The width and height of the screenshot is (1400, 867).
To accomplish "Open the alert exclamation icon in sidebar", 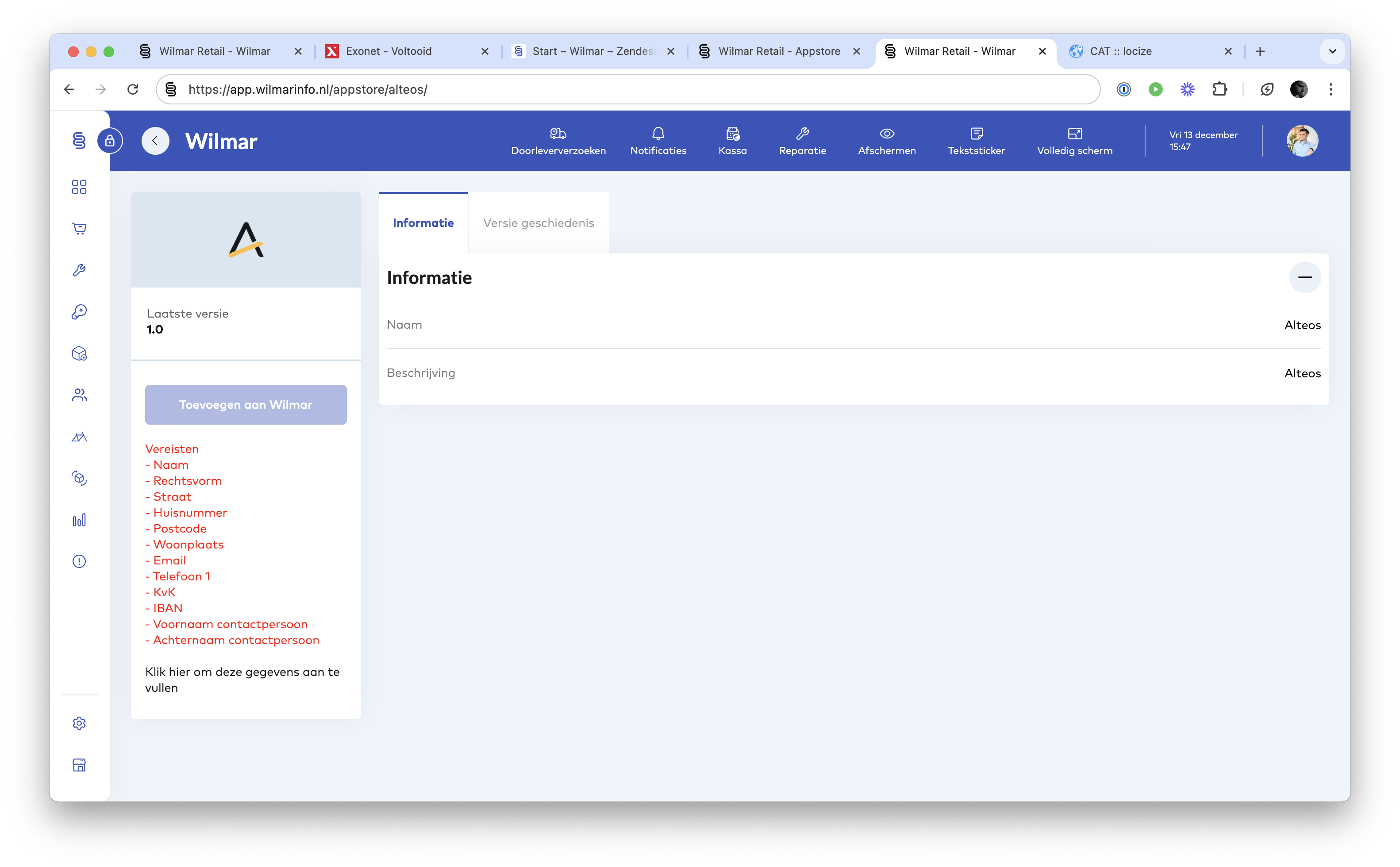I will coord(79,561).
